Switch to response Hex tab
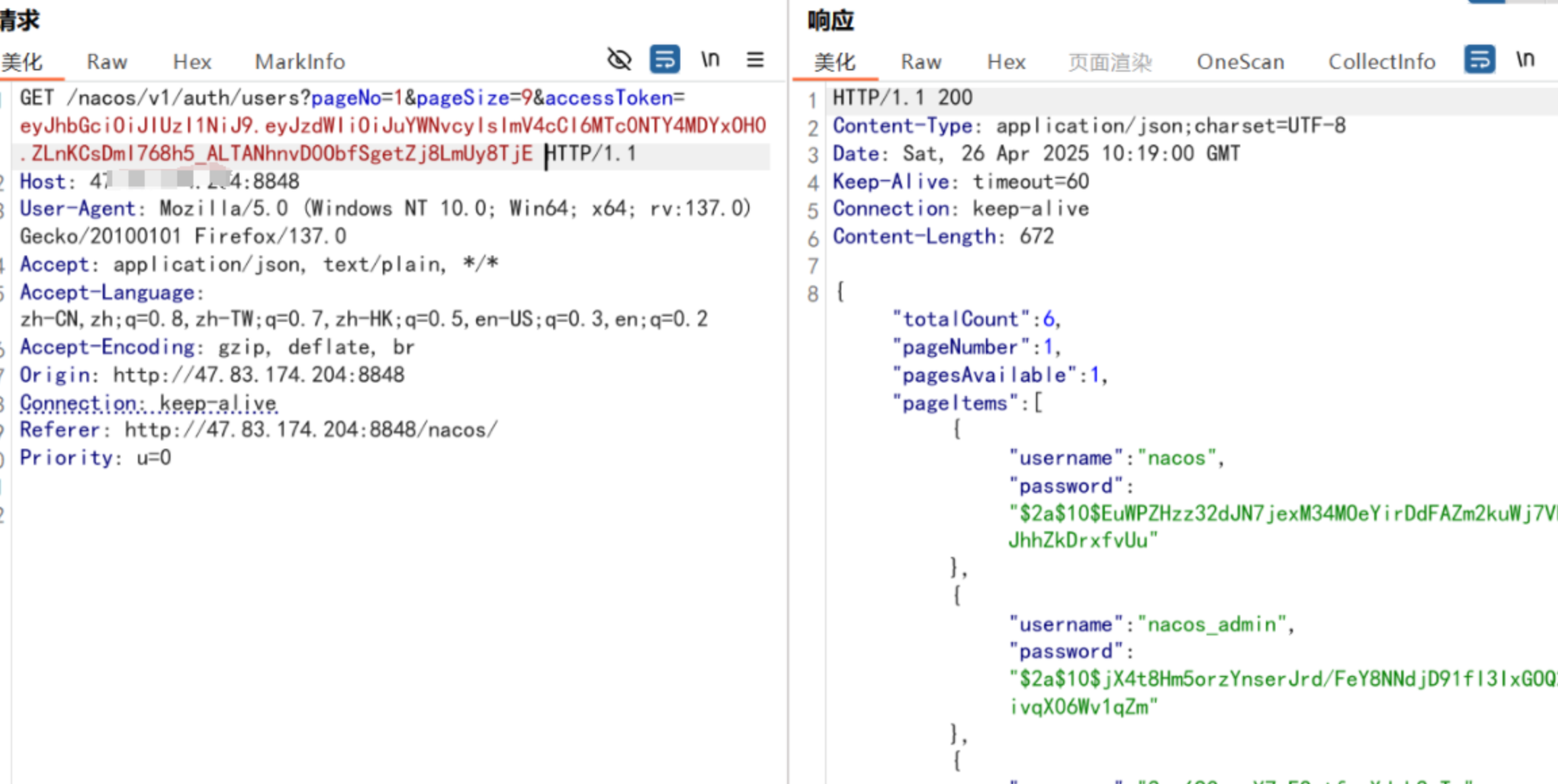The image size is (1558, 784). tap(1006, 62)
